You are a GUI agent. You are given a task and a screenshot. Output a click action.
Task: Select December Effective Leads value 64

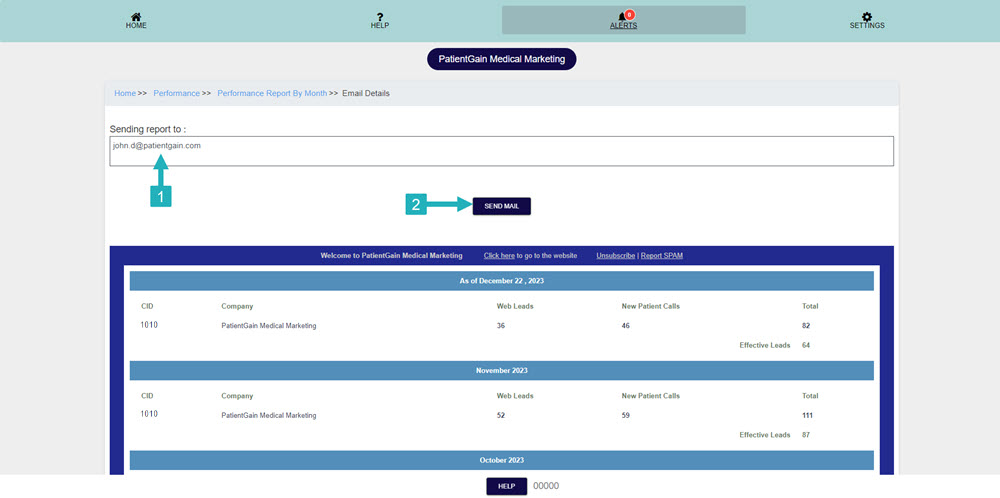coord(806,346)
